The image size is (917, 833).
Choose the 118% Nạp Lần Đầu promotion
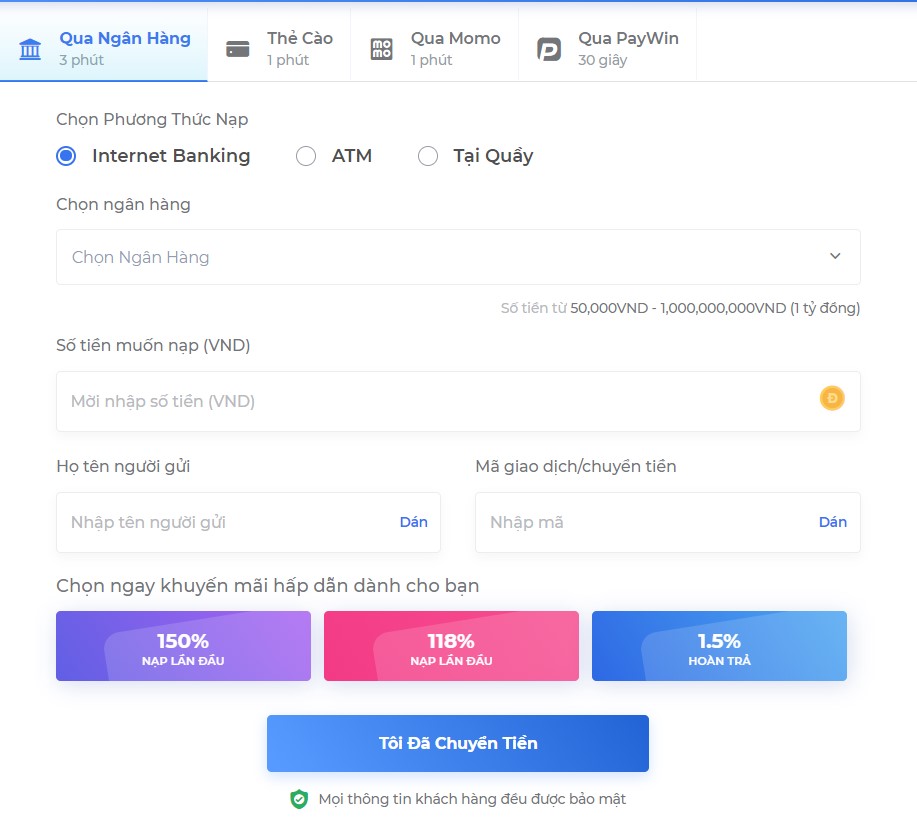coord(451,646)
